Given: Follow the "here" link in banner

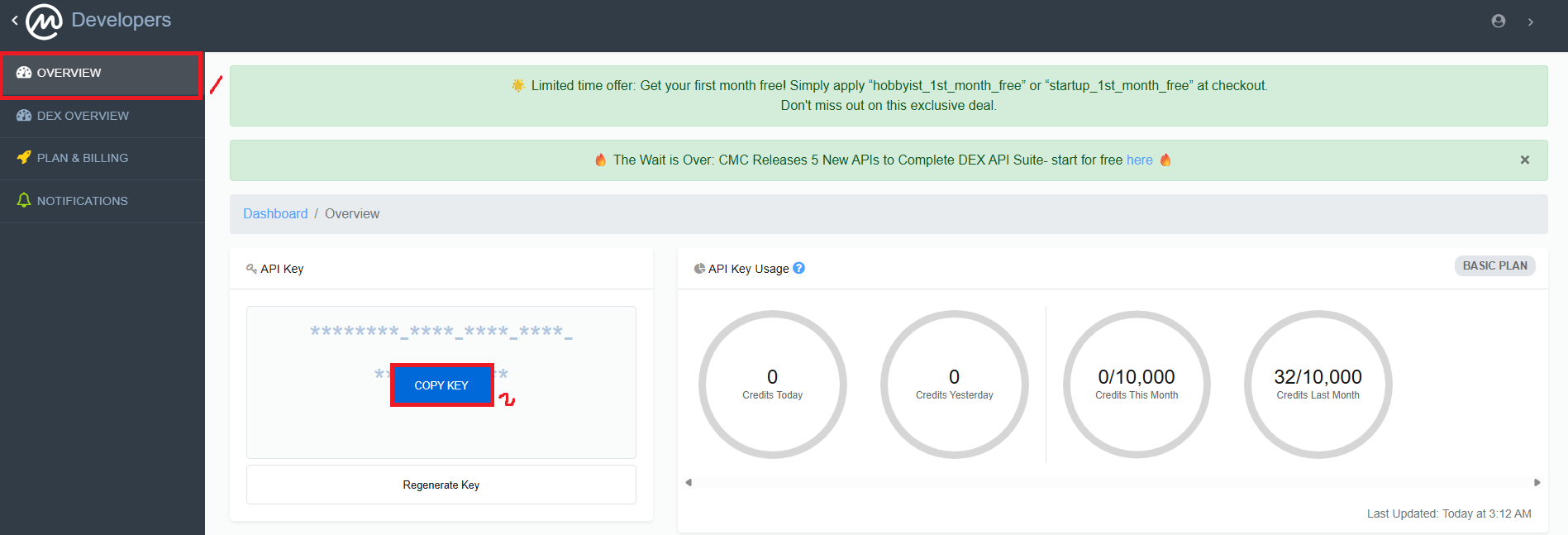Looking at the screenshot, I should pyautogui.click(x=1139, y=160).
